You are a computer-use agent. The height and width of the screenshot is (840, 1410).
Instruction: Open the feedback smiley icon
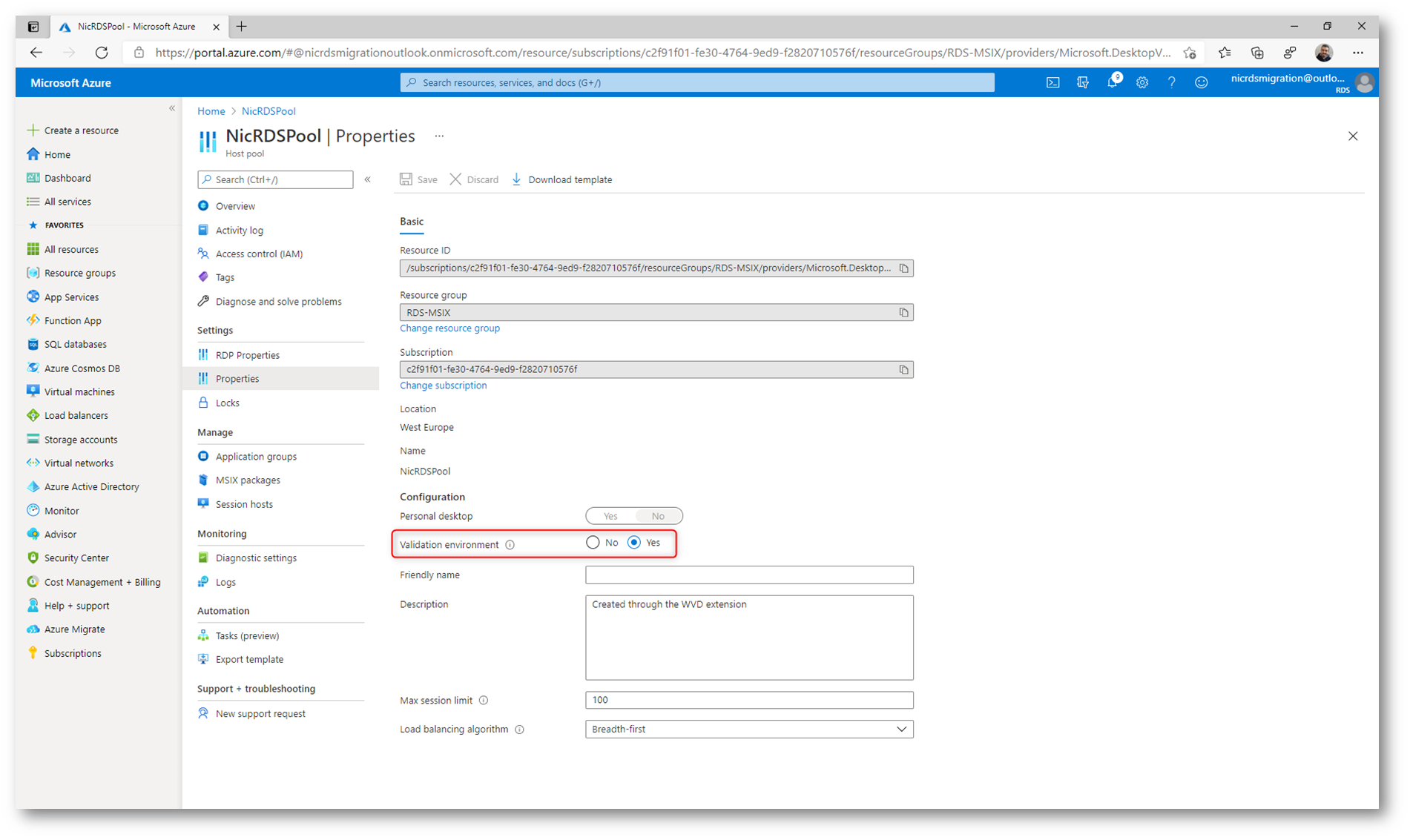1202,83
